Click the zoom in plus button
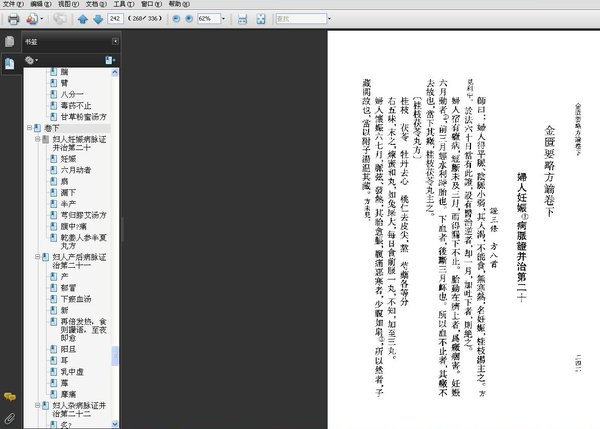Image resolution: width=600 pixels, height=429 pixels. pyautogui.click(x=189, y=18)
